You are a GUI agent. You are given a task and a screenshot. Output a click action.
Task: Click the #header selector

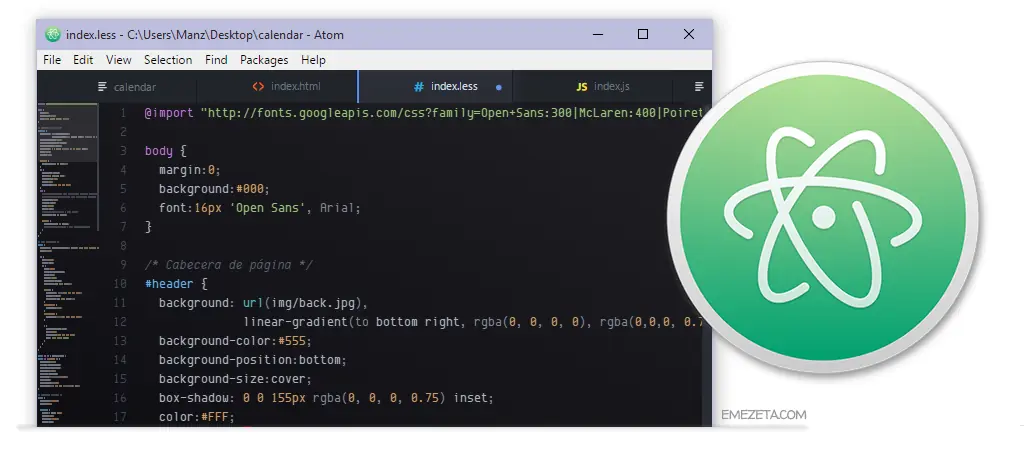pyautogui.click(x=168, y=284)
